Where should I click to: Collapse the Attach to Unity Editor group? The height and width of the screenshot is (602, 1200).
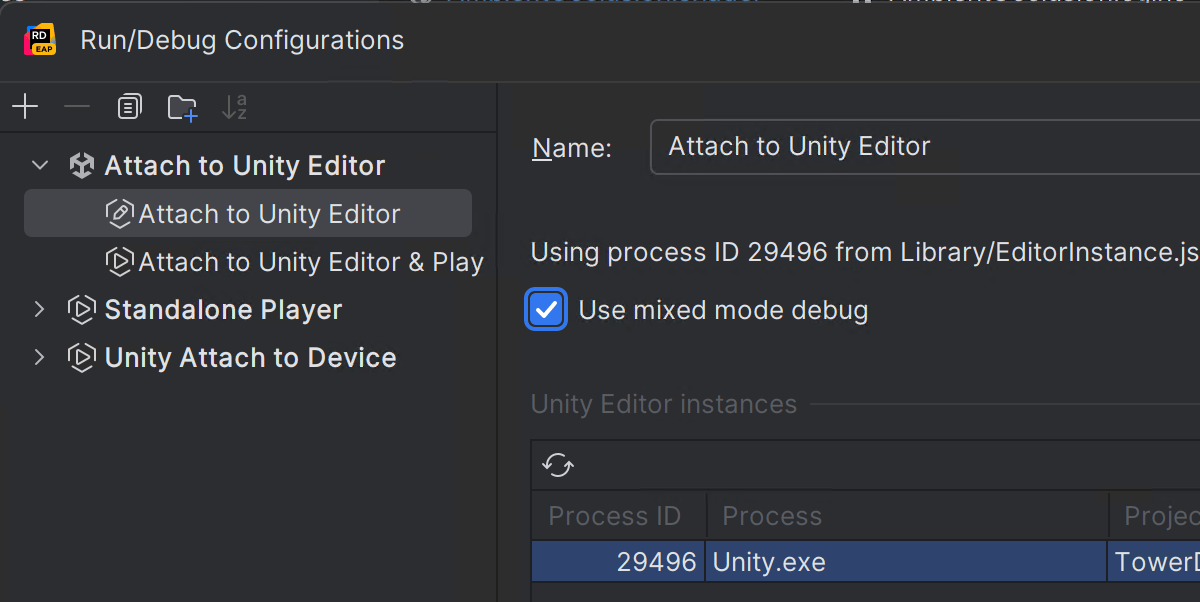coord(40,166)
